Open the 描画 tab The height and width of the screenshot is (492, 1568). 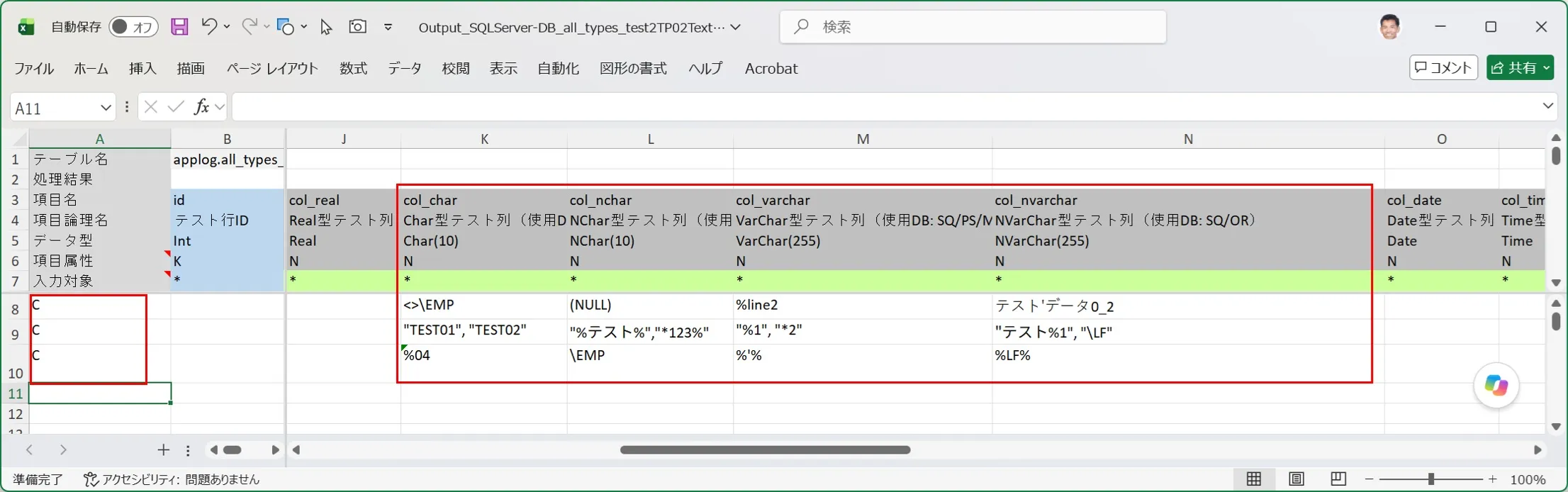[191, 69]
